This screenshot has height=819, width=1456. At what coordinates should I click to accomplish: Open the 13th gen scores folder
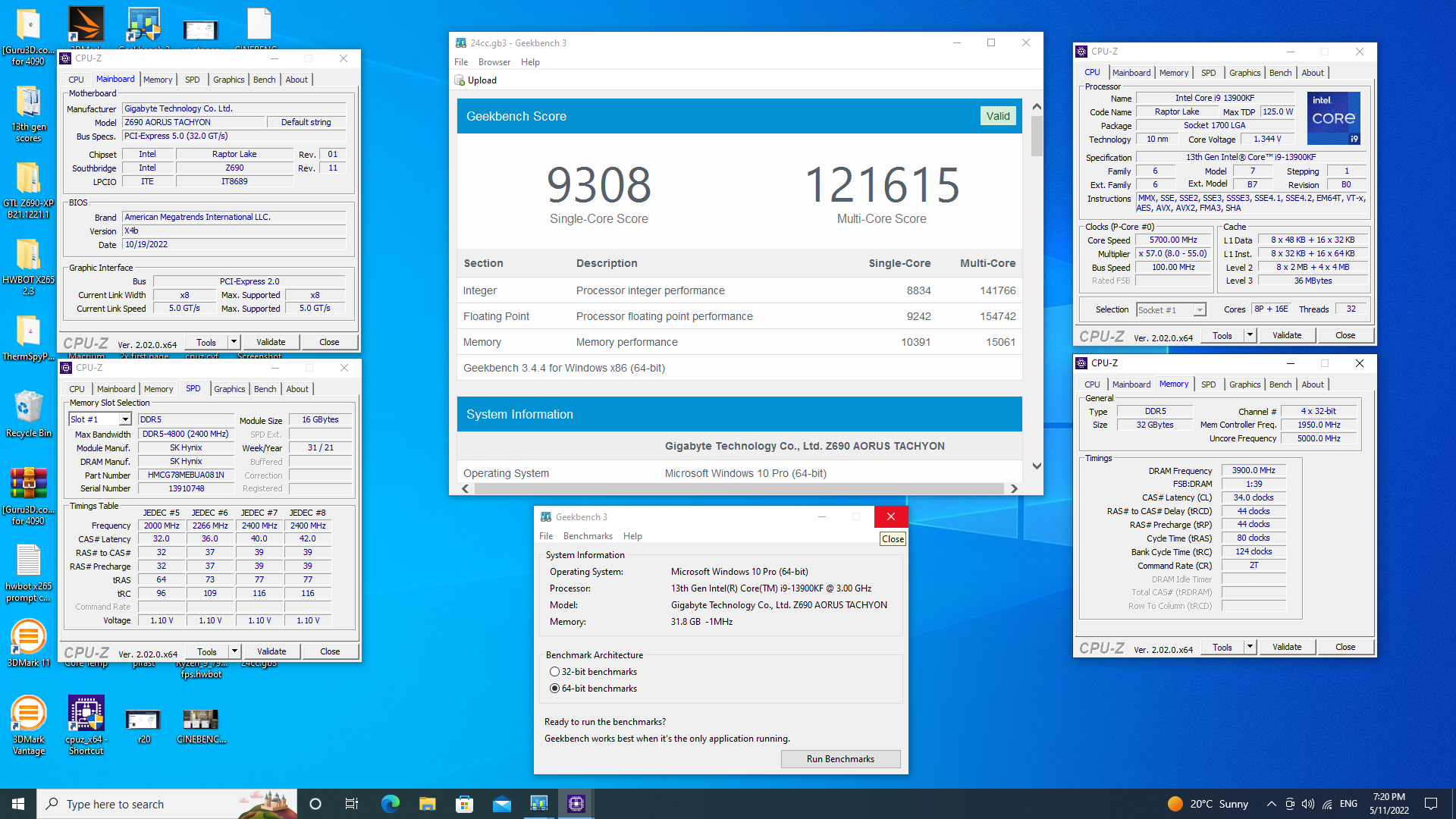point(28,114)
